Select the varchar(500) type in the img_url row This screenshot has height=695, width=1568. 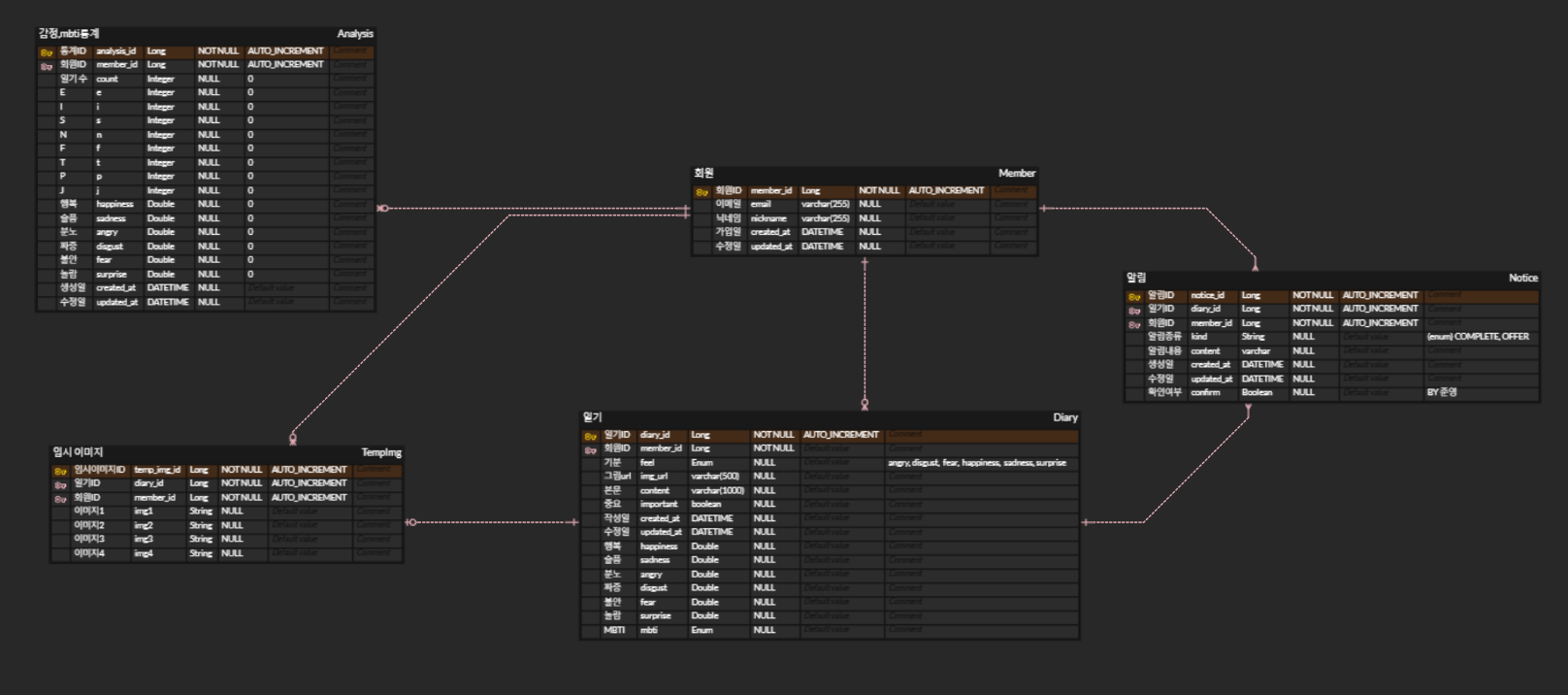[x=715, y=477]
